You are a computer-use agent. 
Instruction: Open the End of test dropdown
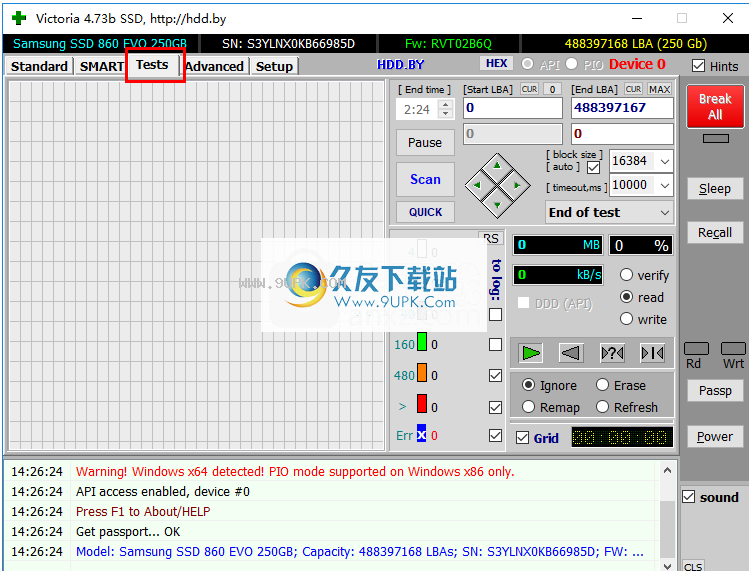coord(610,212)
